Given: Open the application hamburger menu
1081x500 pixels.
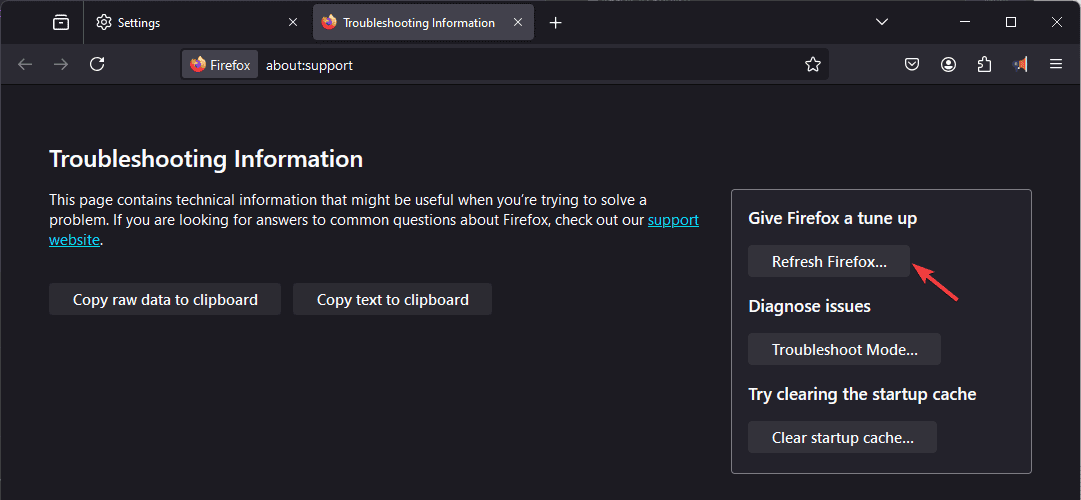Looking at the screenshot, I should pos(1055,64).
